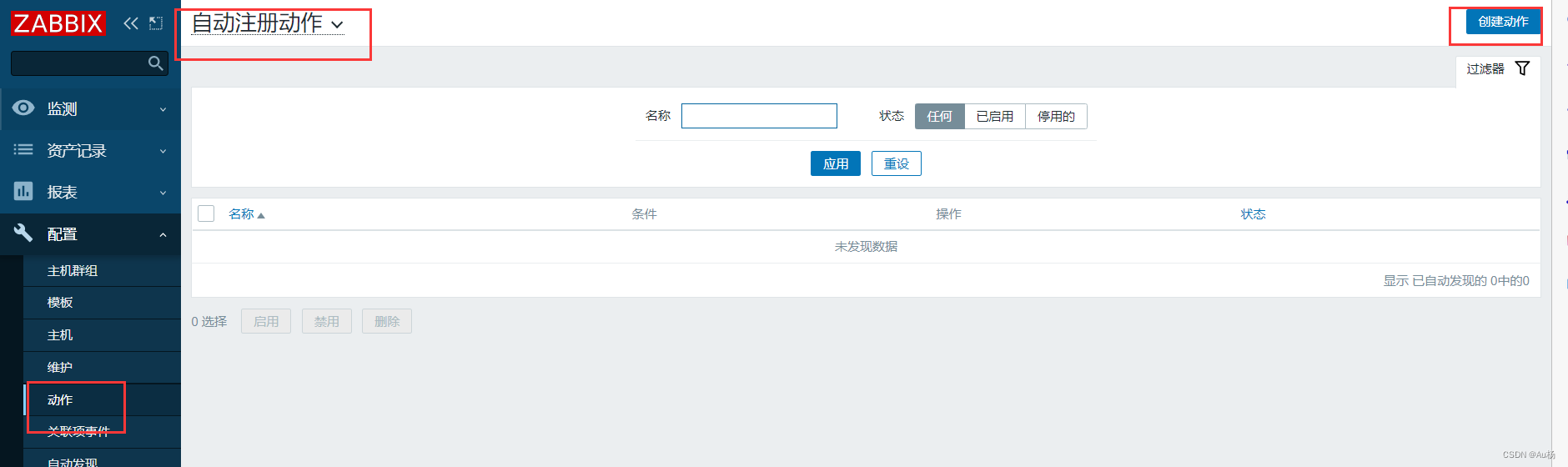Click the ZABBIX logo
This screenshot has width=1568, height=467.
click(x=58, y=23)
